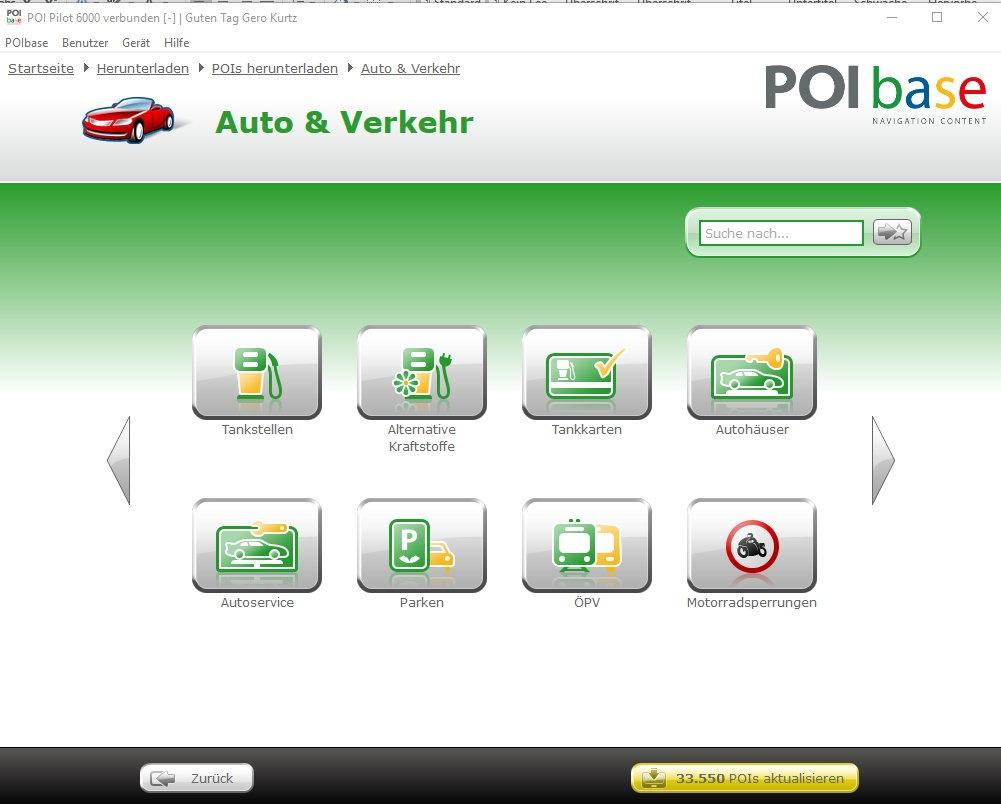Screen dimensions: 1001x804
Task: Open the Gerät menu
Action: pos(136,43)
